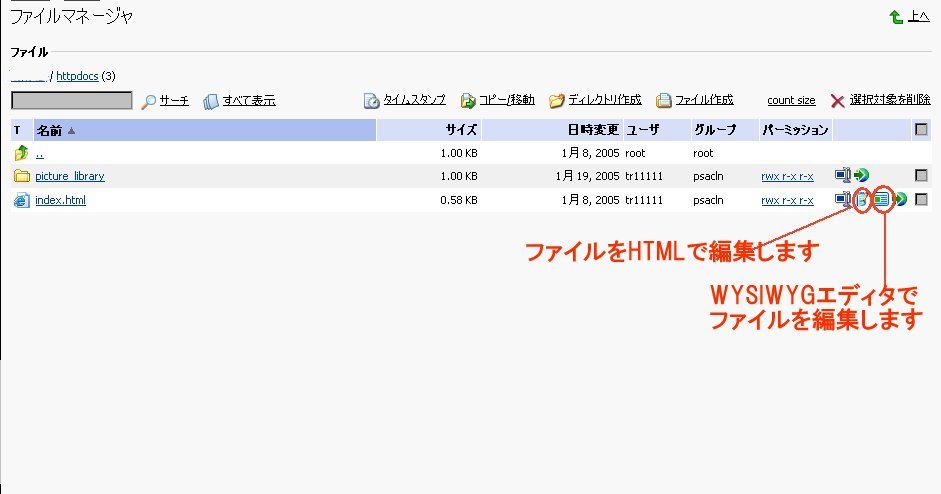Viewport: 941px width, 494px height.
Task: Click the green arrow icon in picture_library row
Action: click(x=861, y=176)
